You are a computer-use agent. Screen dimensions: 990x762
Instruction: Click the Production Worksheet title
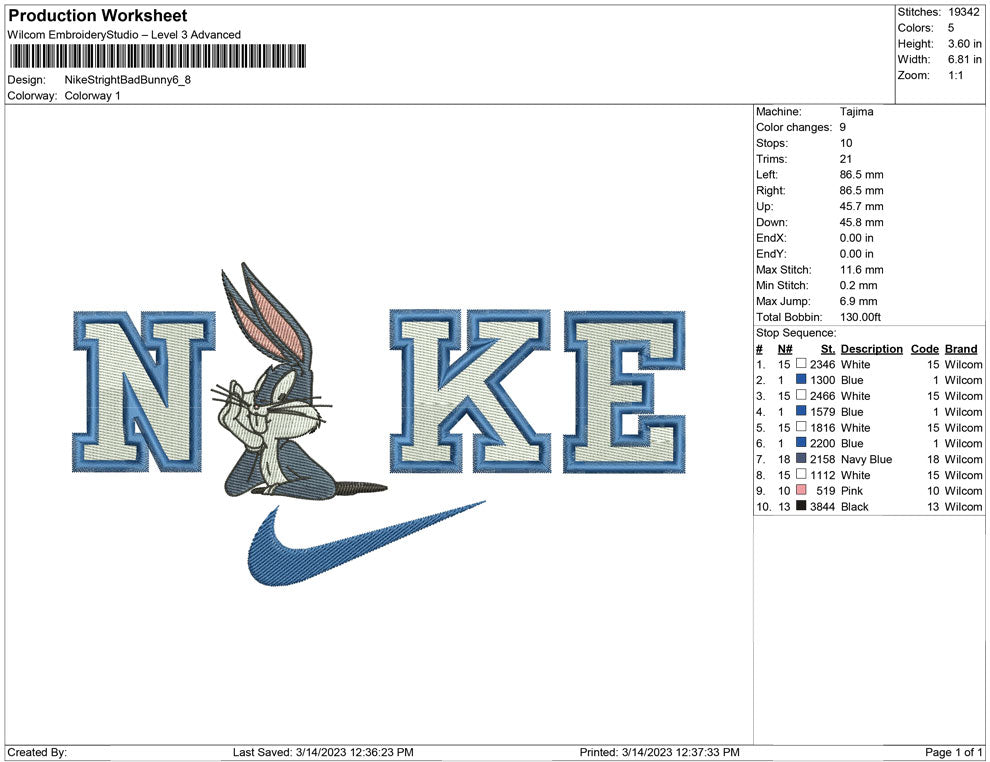click(98, 15)
